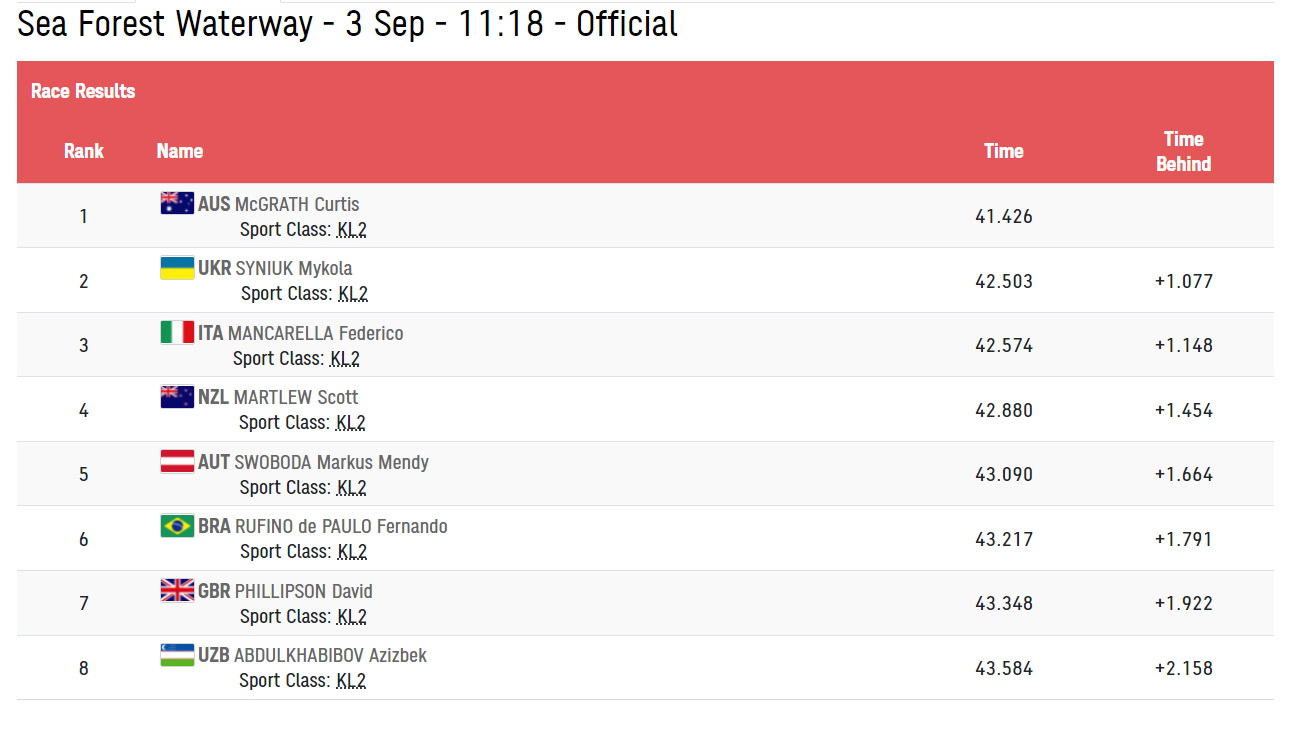Screen dimensions: 1292x734
Task: Open RUFINO de PAULO Fernando profile
Action: 341,526
